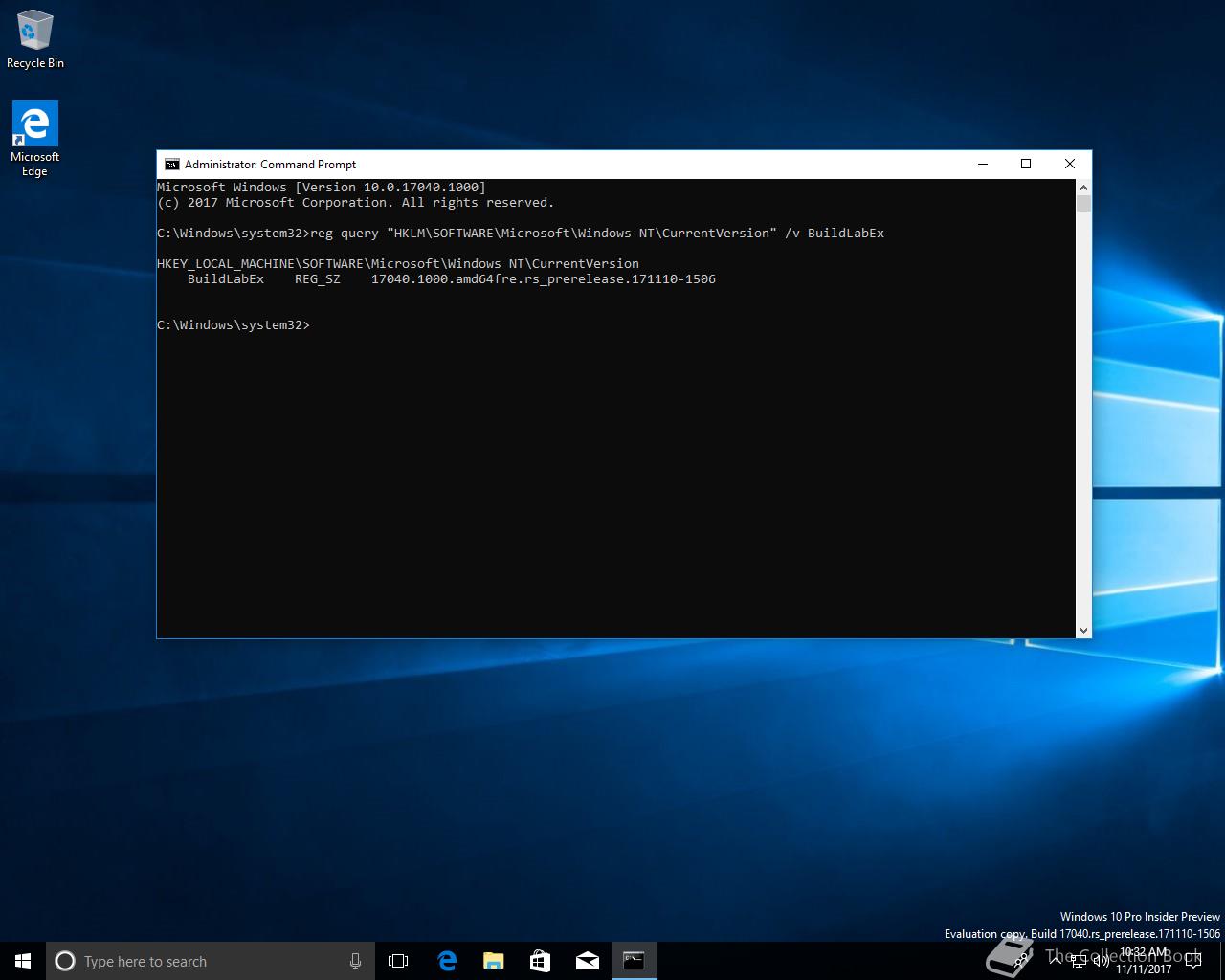Screen dimensions: 1225x980
Task: Click 'Windows 10 Pro Insider Preview' desktop text
Action: [1140, 917]
